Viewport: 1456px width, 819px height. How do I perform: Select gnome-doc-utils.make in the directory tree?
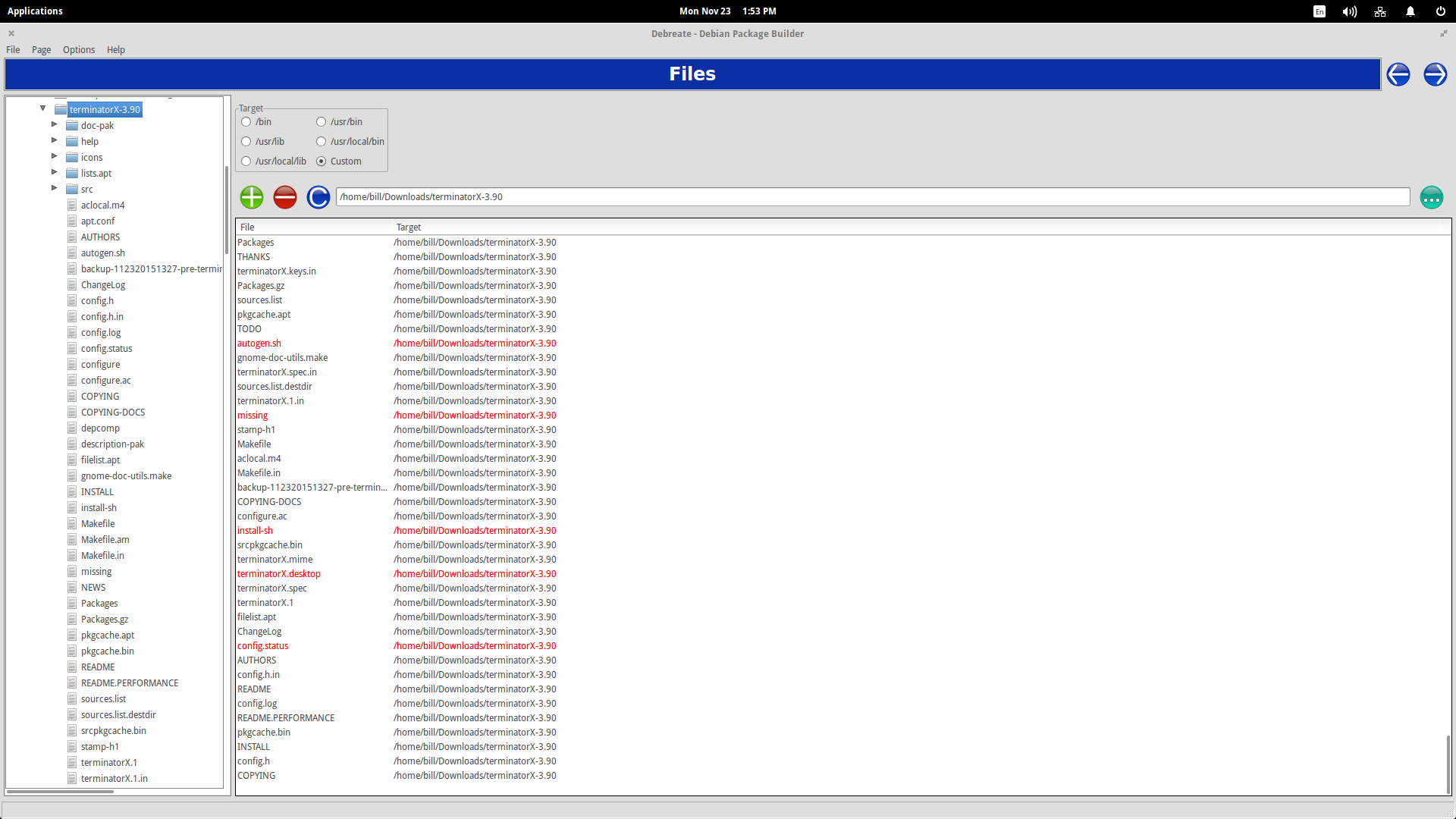126,476
